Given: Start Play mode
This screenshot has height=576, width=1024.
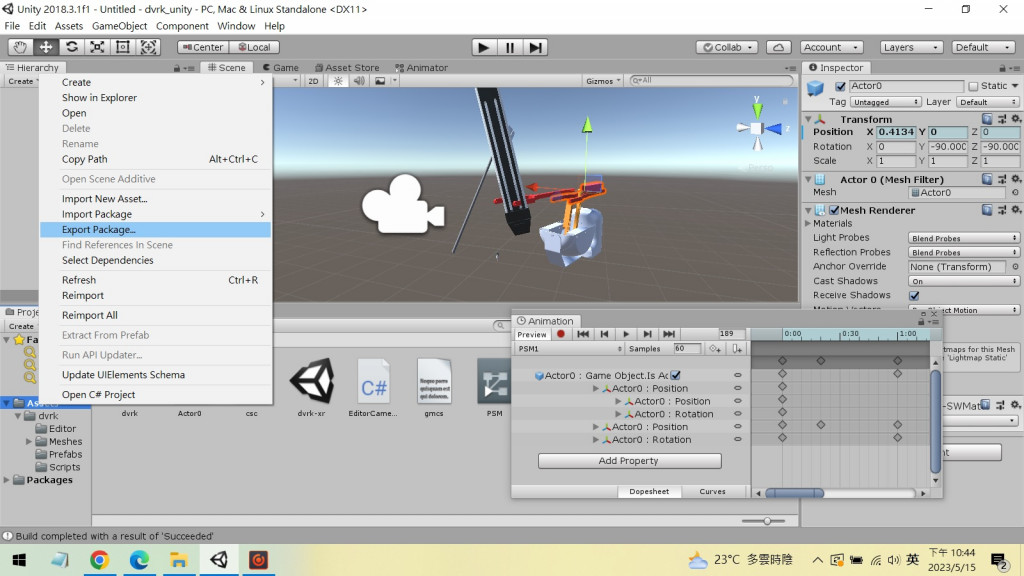Looking at the screenshot, I should coord(483,47).
